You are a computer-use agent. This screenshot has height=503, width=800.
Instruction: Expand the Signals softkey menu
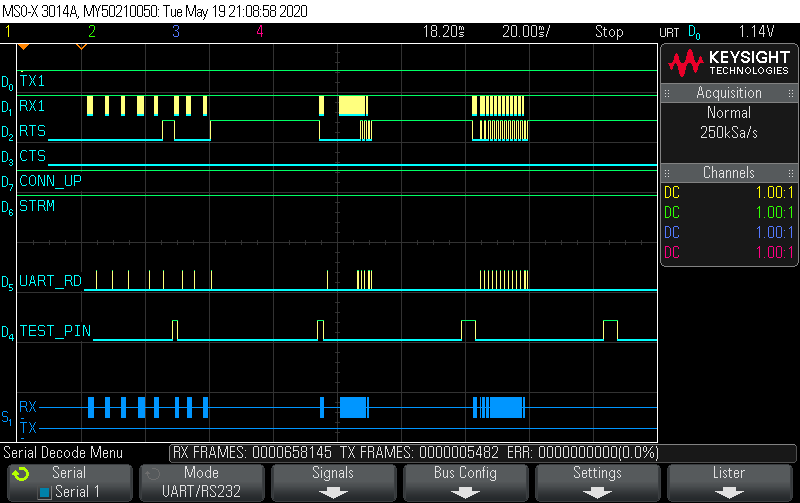tap(333, 483)
